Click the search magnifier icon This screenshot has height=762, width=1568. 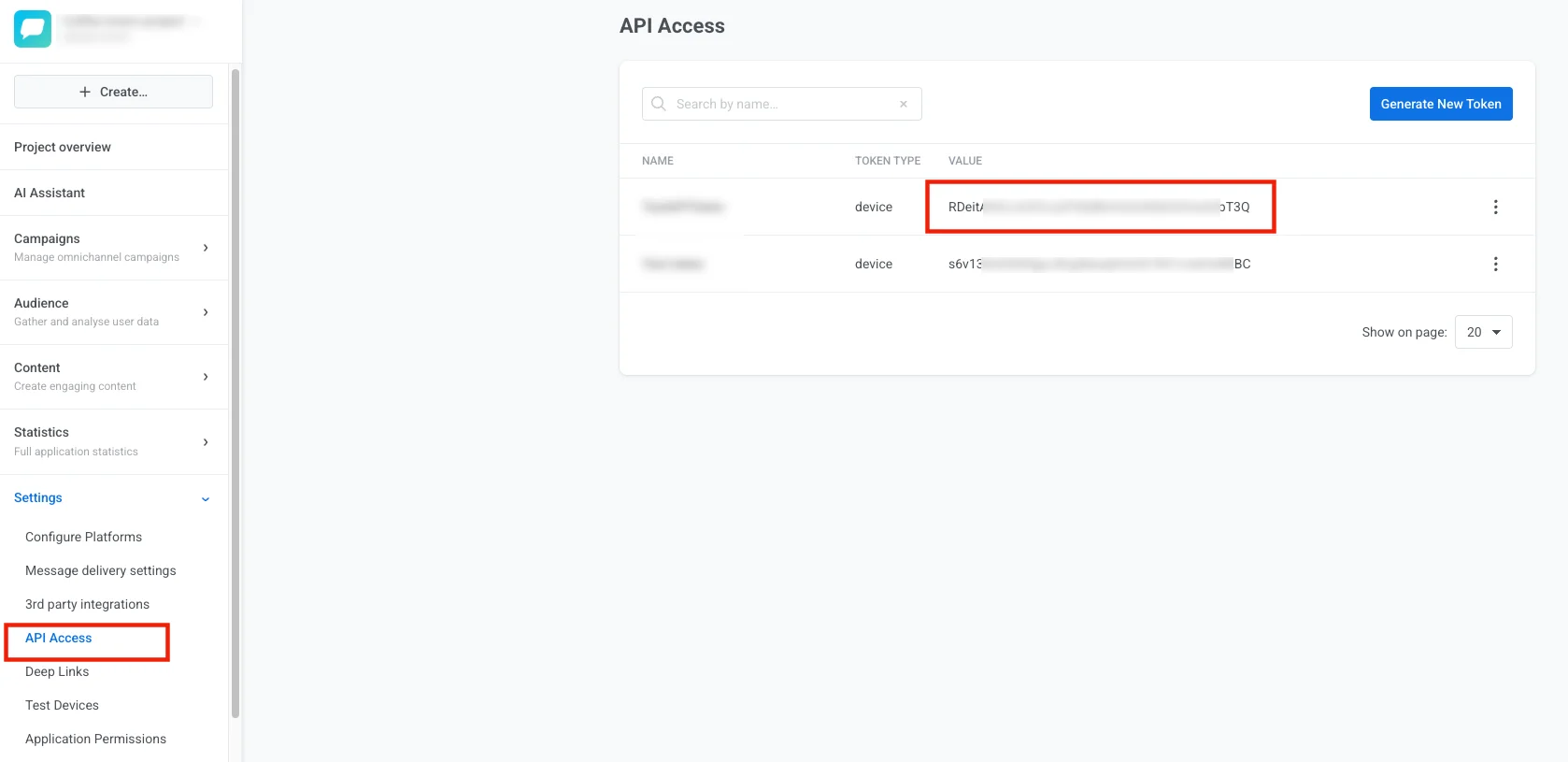[x=659, y=104]
